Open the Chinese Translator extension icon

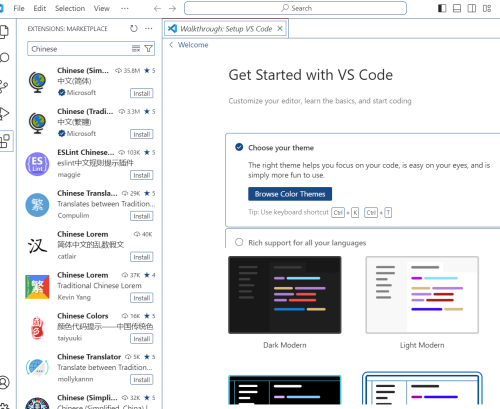pyautogui.click(x=37, y=368)
